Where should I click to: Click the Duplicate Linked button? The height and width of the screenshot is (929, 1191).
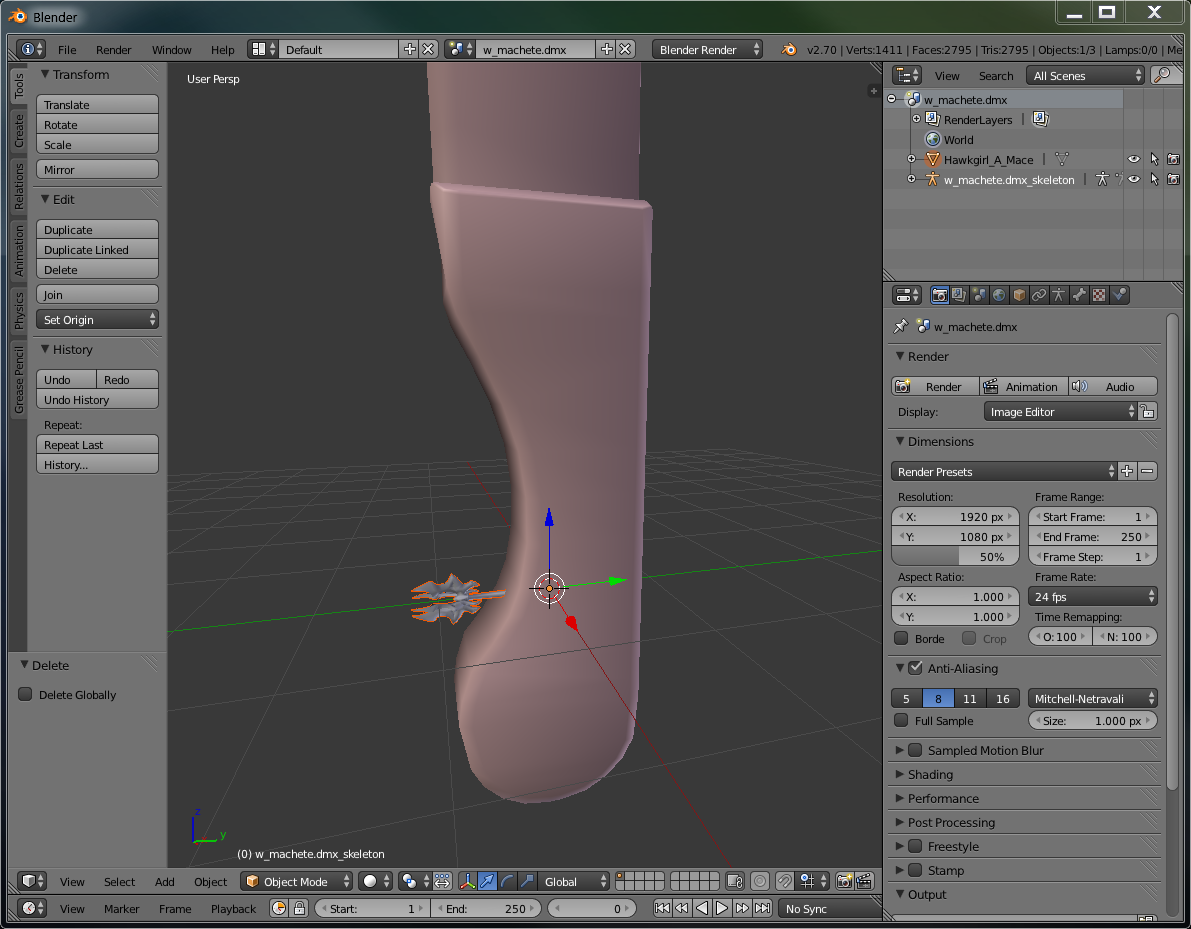click(97, 249)
